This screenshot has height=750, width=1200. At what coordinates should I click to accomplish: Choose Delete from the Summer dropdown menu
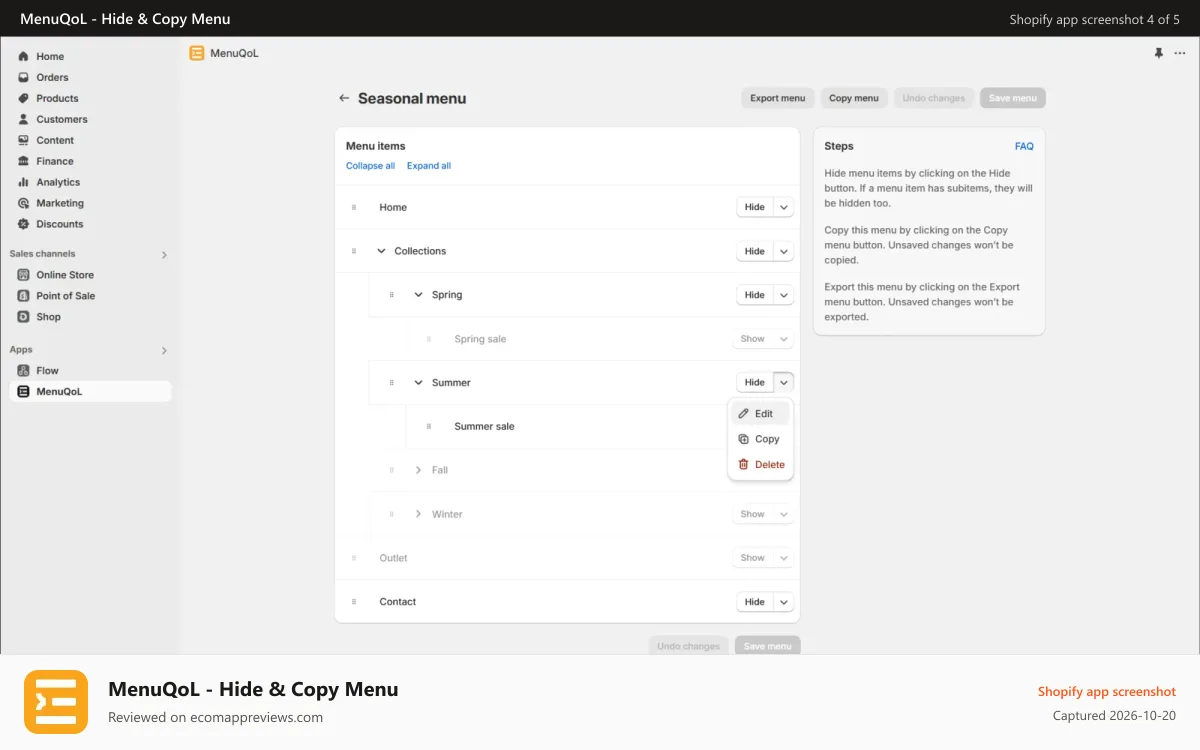[x=760, y=465]
